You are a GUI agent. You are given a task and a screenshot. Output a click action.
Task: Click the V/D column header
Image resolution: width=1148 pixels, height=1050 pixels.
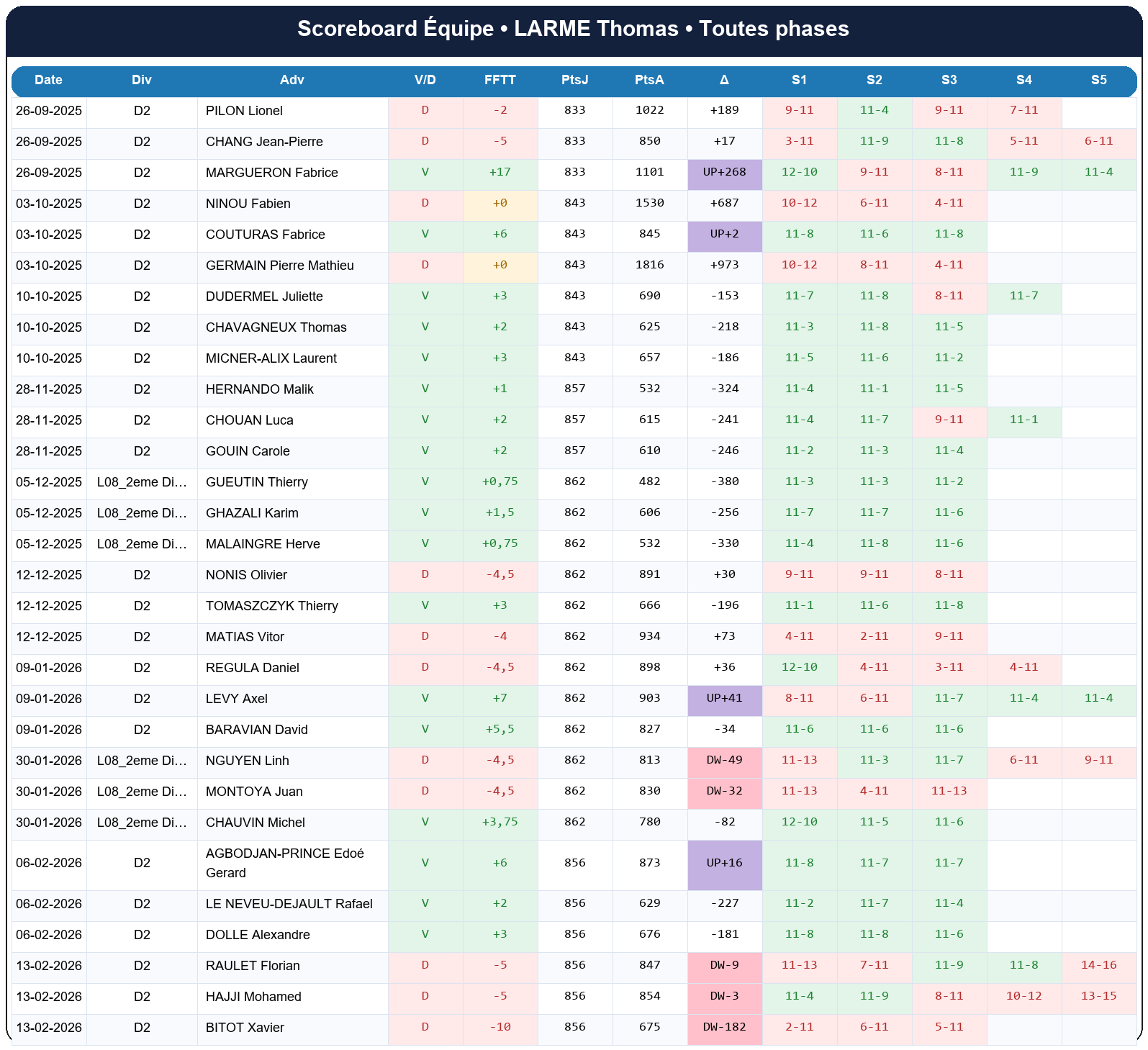(425, 80)
